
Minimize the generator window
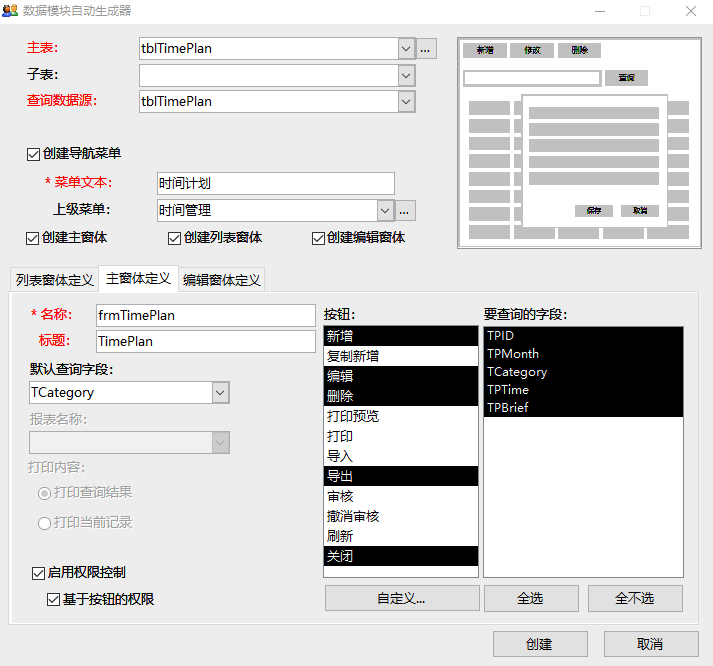600,11
